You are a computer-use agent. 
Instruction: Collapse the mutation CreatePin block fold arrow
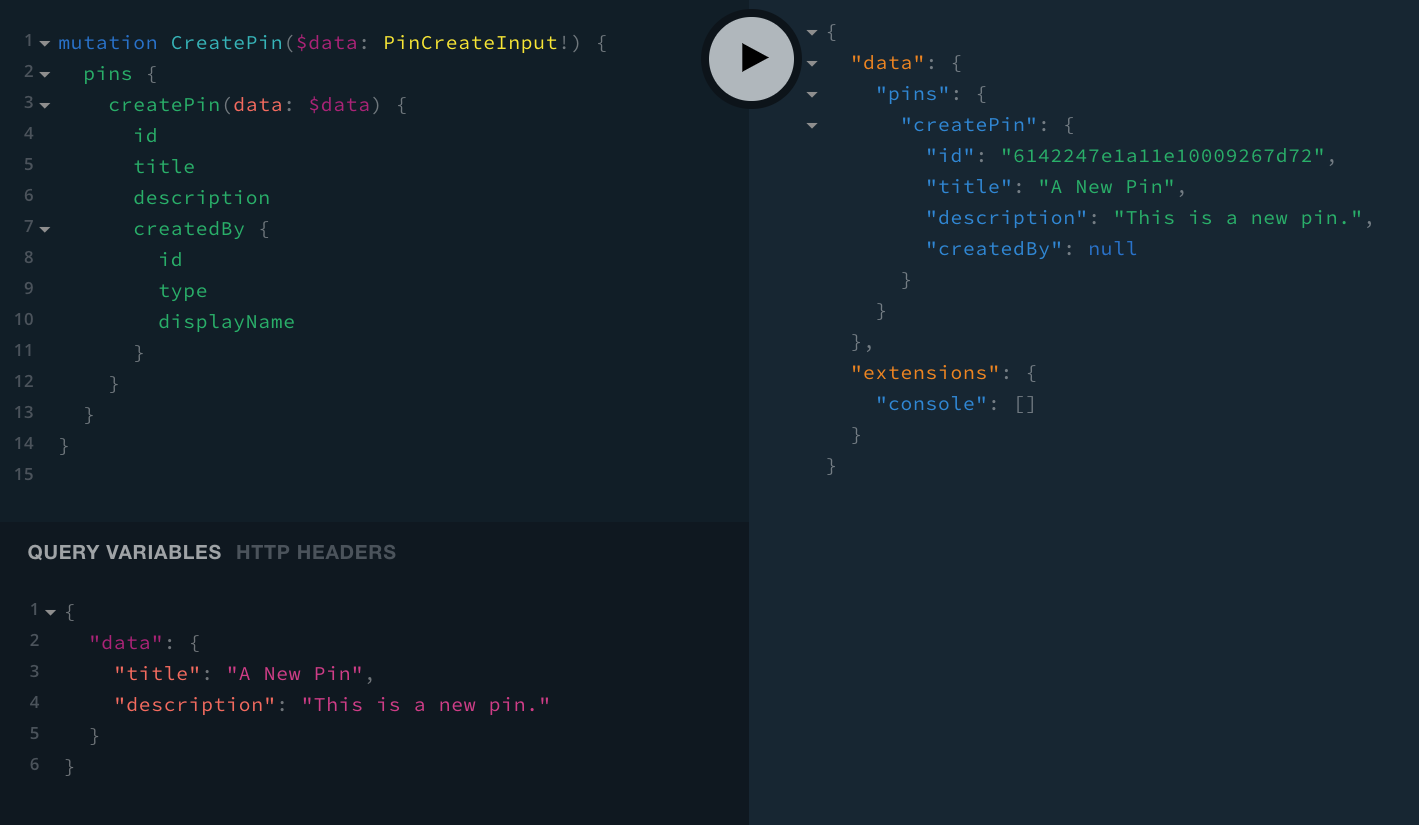[x=45, y=44]
